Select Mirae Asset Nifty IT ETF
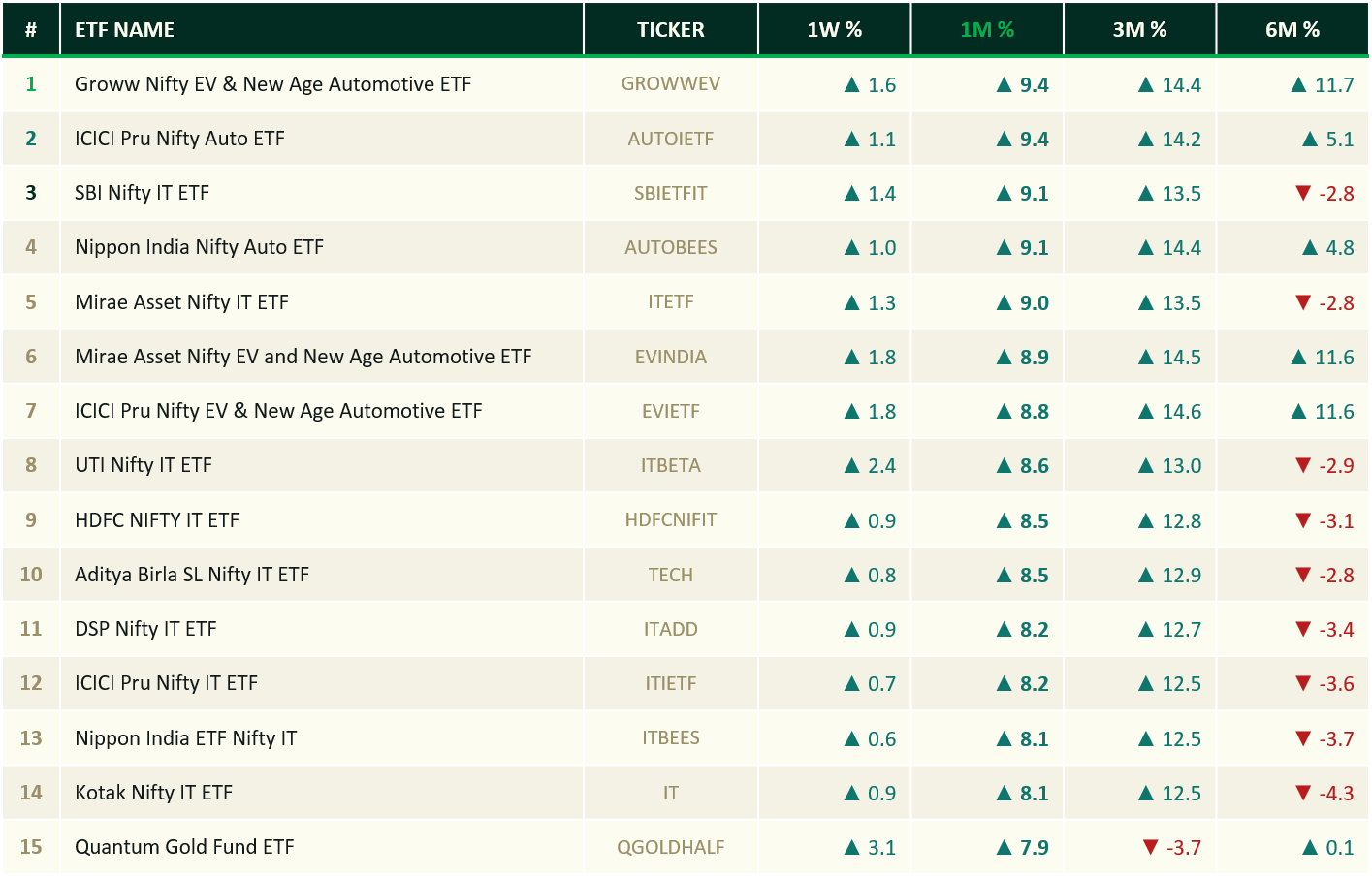The width and height of the screenshot is (1372, 877). [182, 302]
